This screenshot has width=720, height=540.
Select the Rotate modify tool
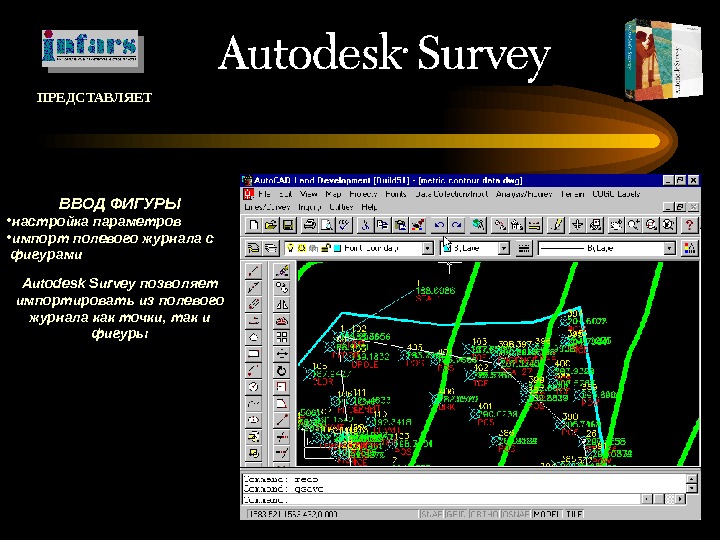(281, 370)
